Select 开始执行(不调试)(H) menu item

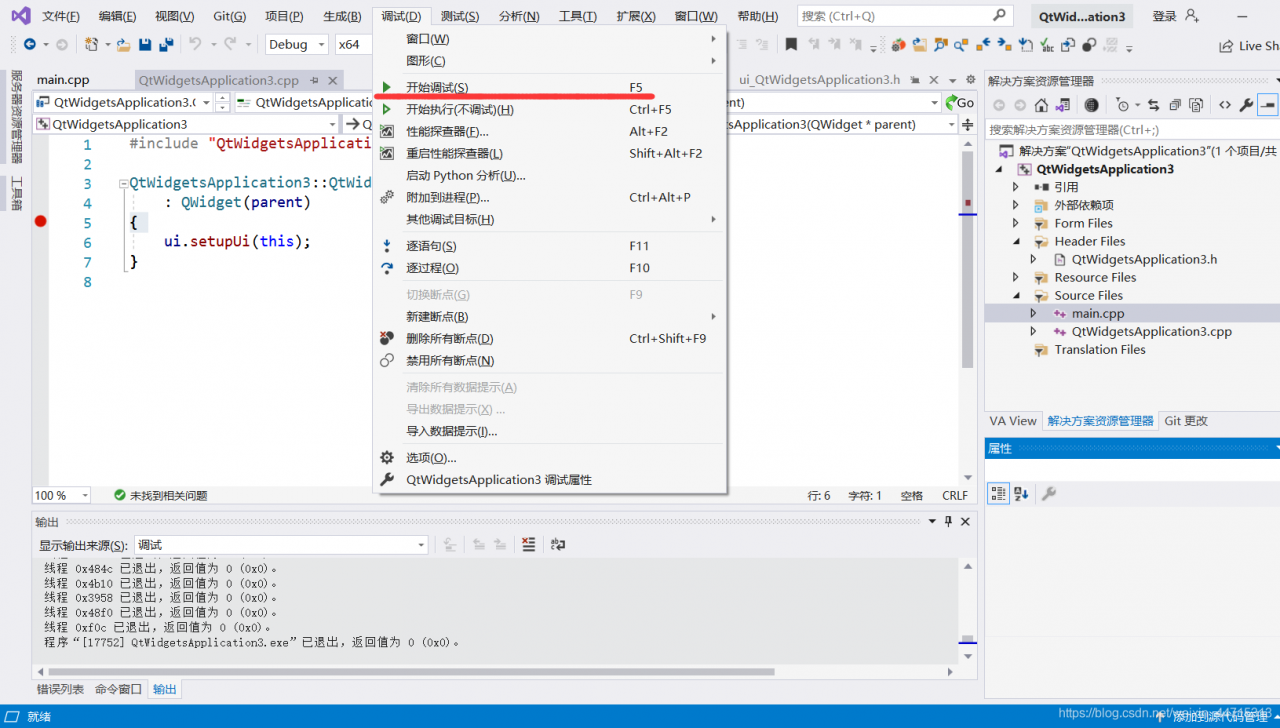549,109
